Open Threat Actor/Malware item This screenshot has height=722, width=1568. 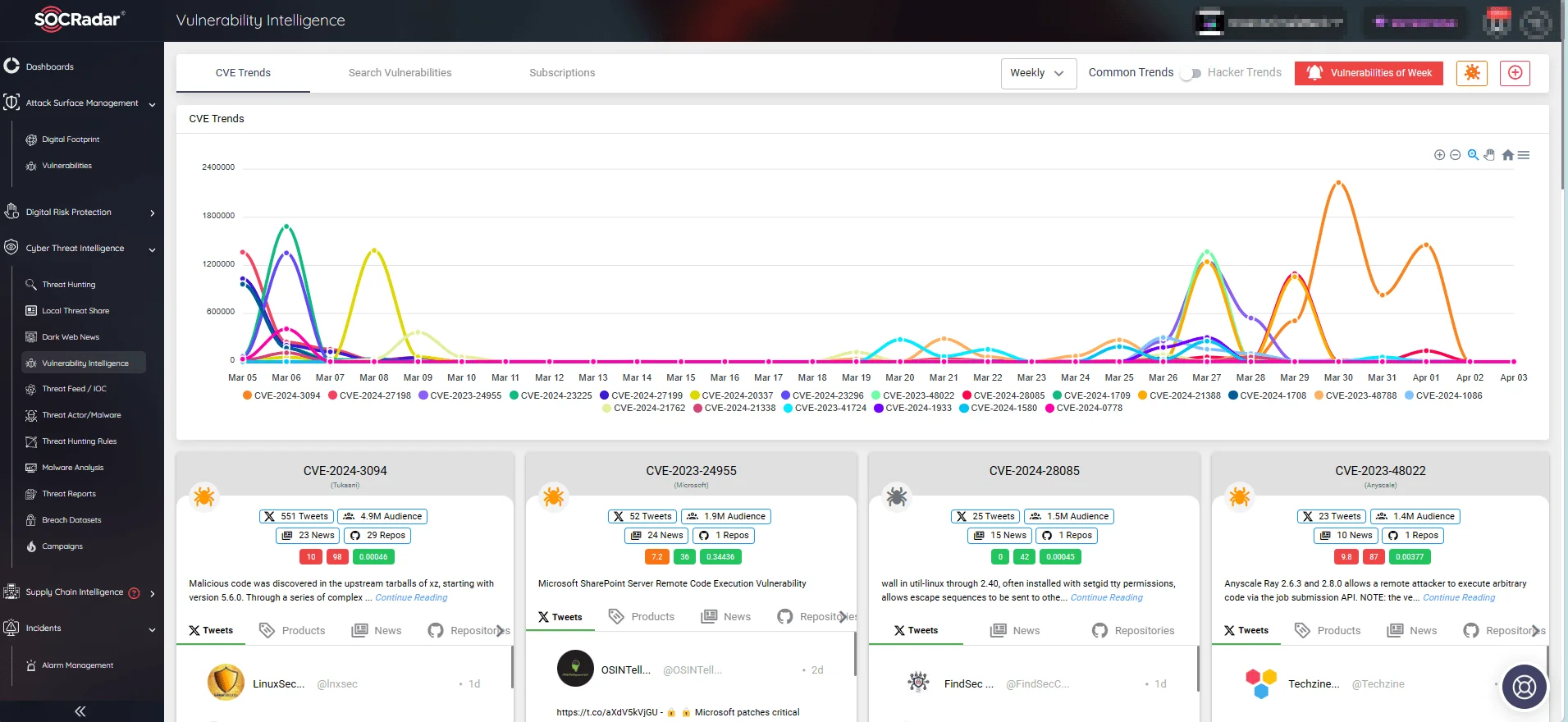(81, 415)
